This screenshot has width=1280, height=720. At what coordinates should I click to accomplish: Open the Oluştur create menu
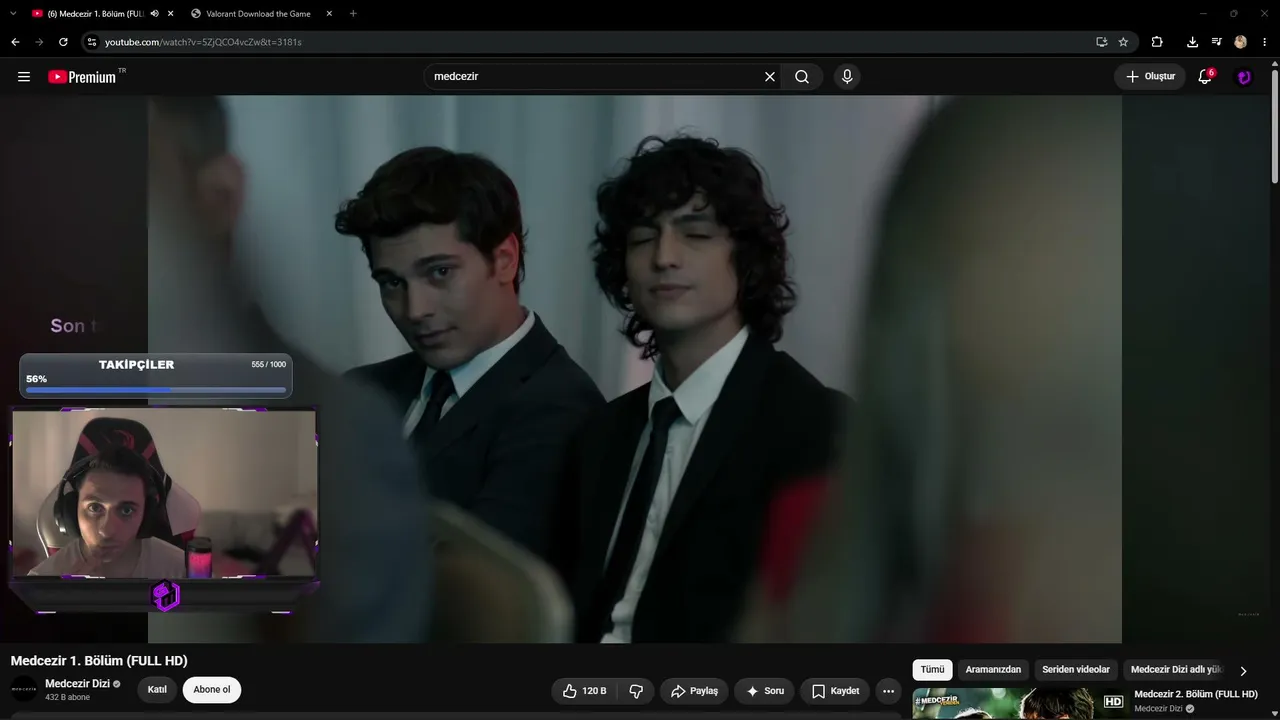click(x=1150, y=77)
